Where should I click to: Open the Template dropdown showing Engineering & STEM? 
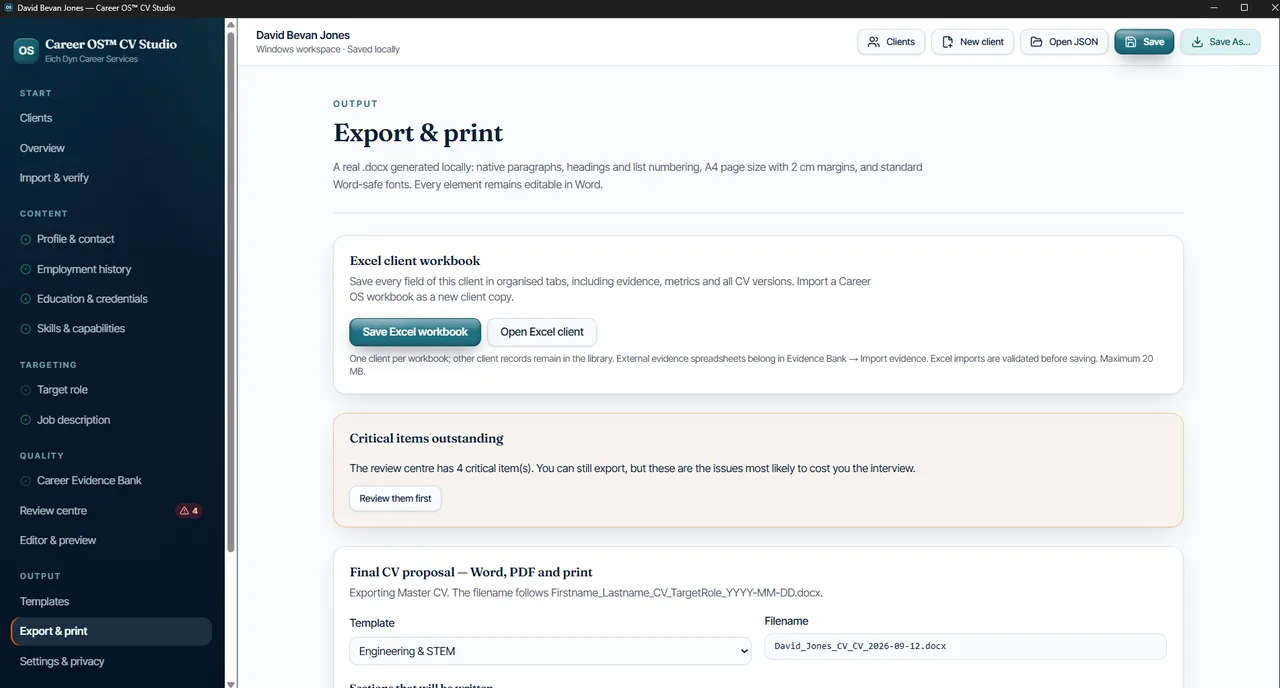[x=550, y=651]
